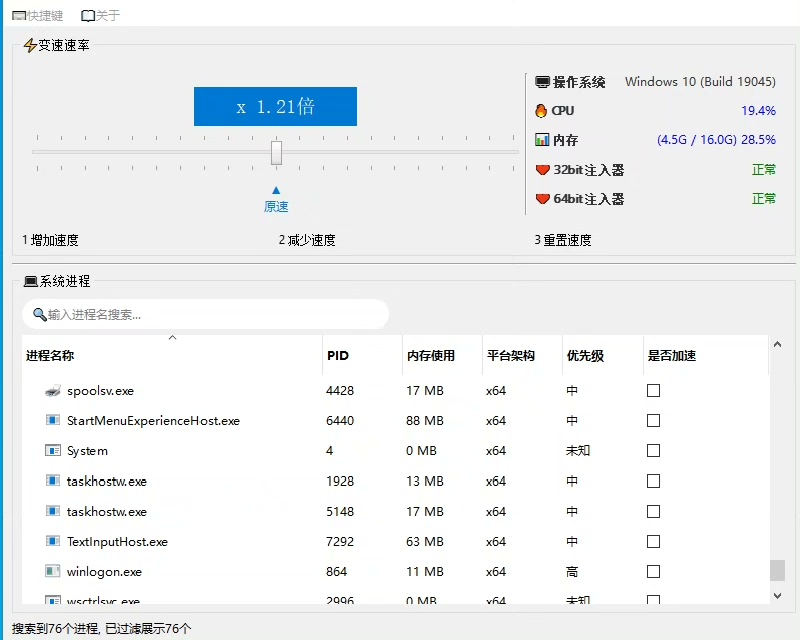The height and width of the screenshot is (640, 800).
Task: Click the 原速 triangle marker
Action: [276, 190]
